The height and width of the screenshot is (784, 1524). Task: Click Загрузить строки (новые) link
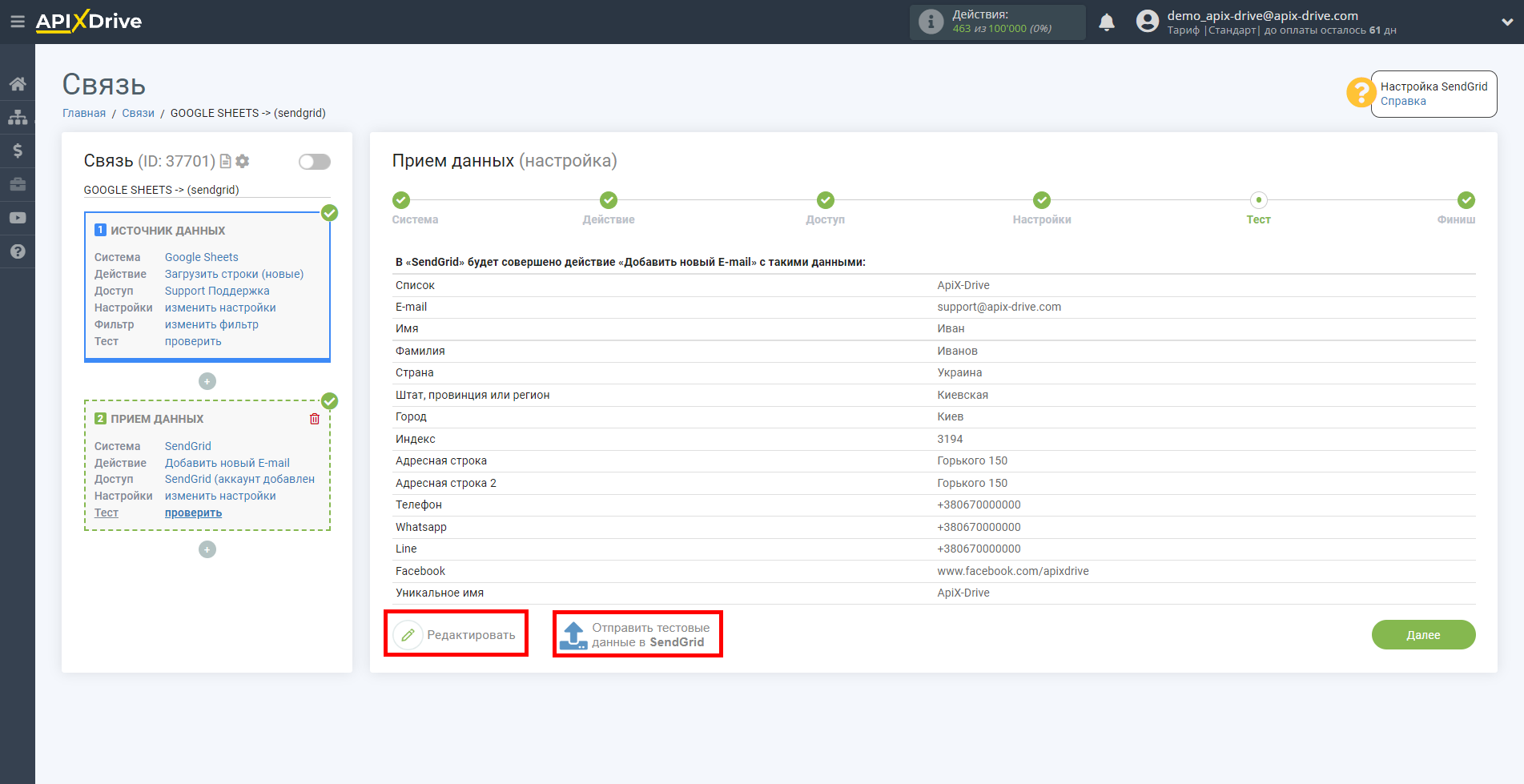tap(235, 274)
